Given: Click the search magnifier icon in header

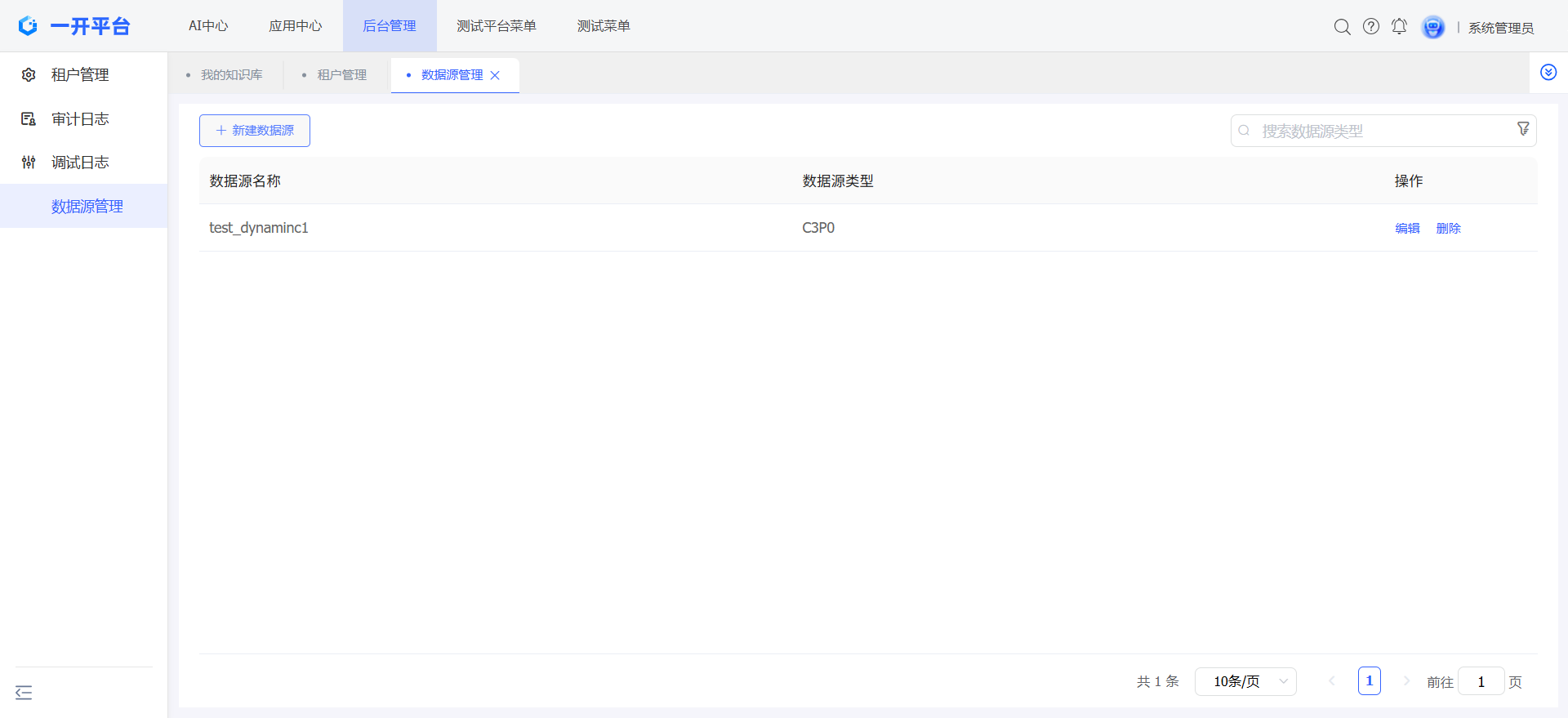Looking at the screenshot, I should (1342, 27).
